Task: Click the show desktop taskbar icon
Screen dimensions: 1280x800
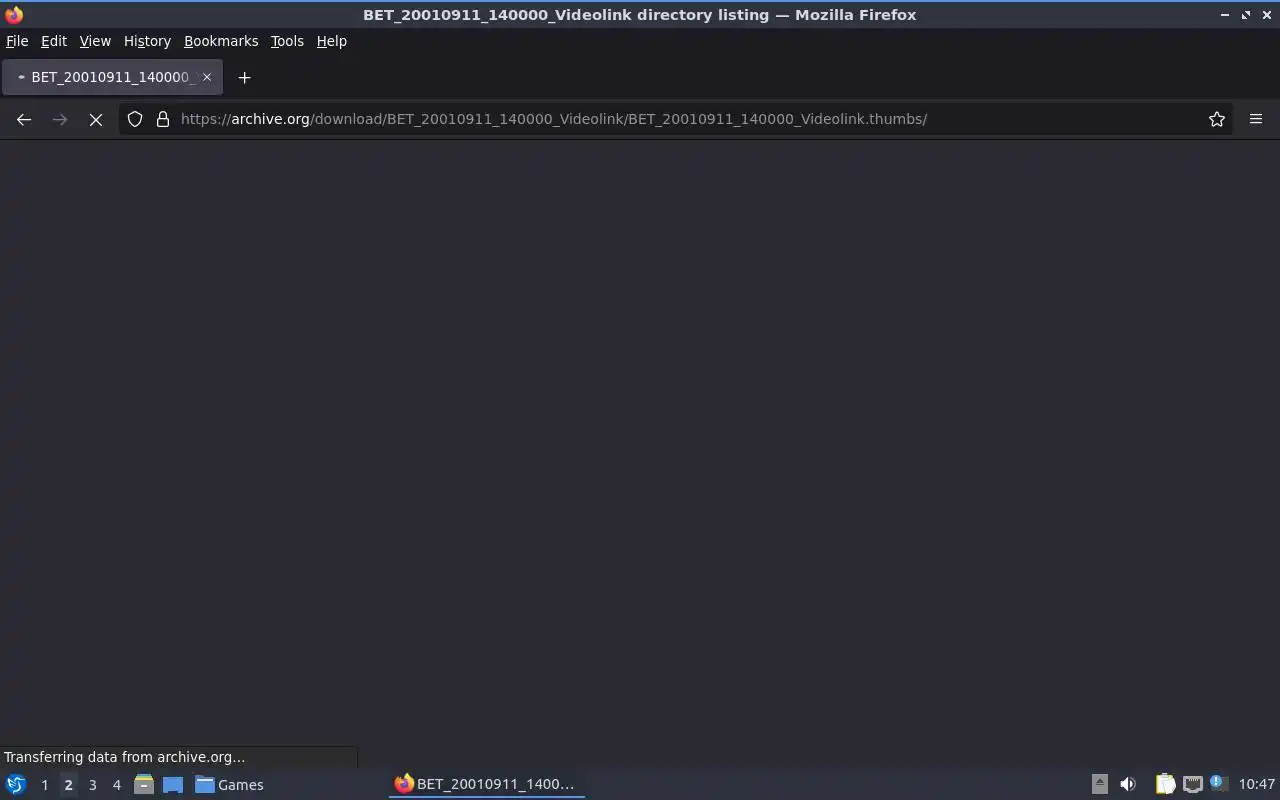Action: click(173, 784)
